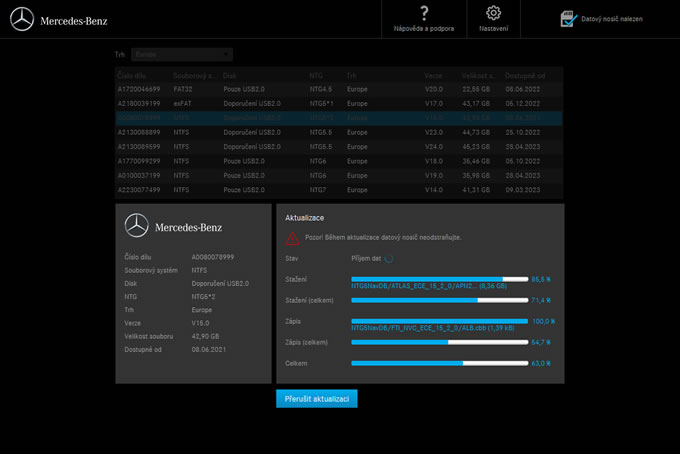Select table row A2130088899

coord(339,132)
